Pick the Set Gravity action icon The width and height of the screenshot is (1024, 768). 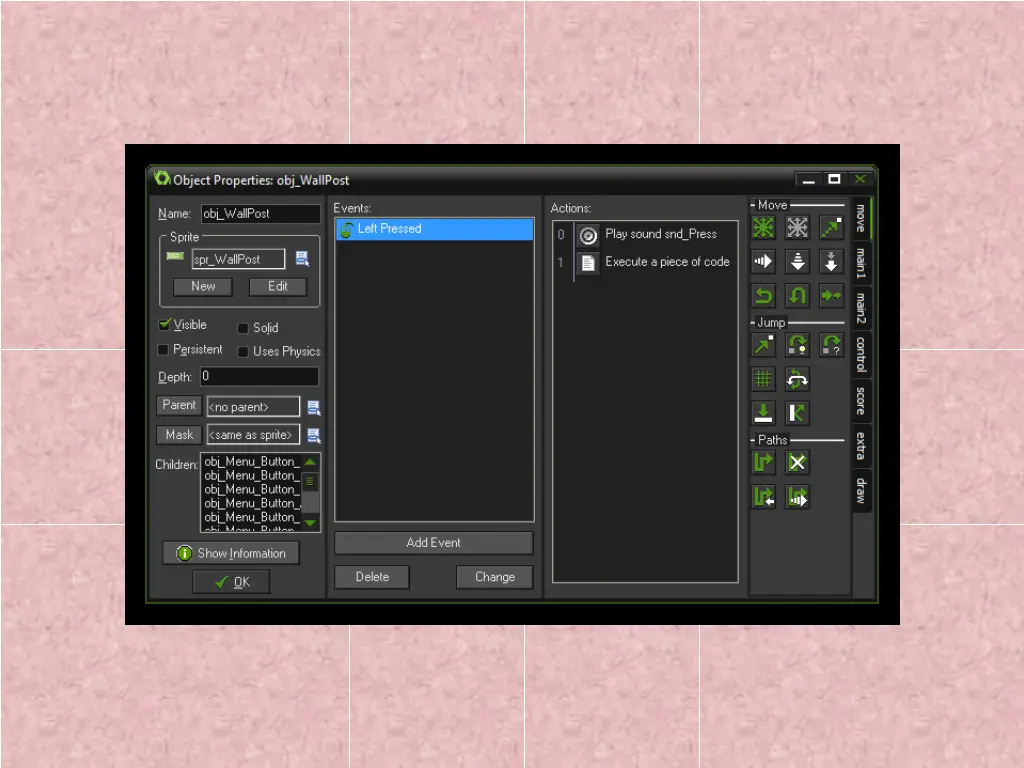click(830, 262)
